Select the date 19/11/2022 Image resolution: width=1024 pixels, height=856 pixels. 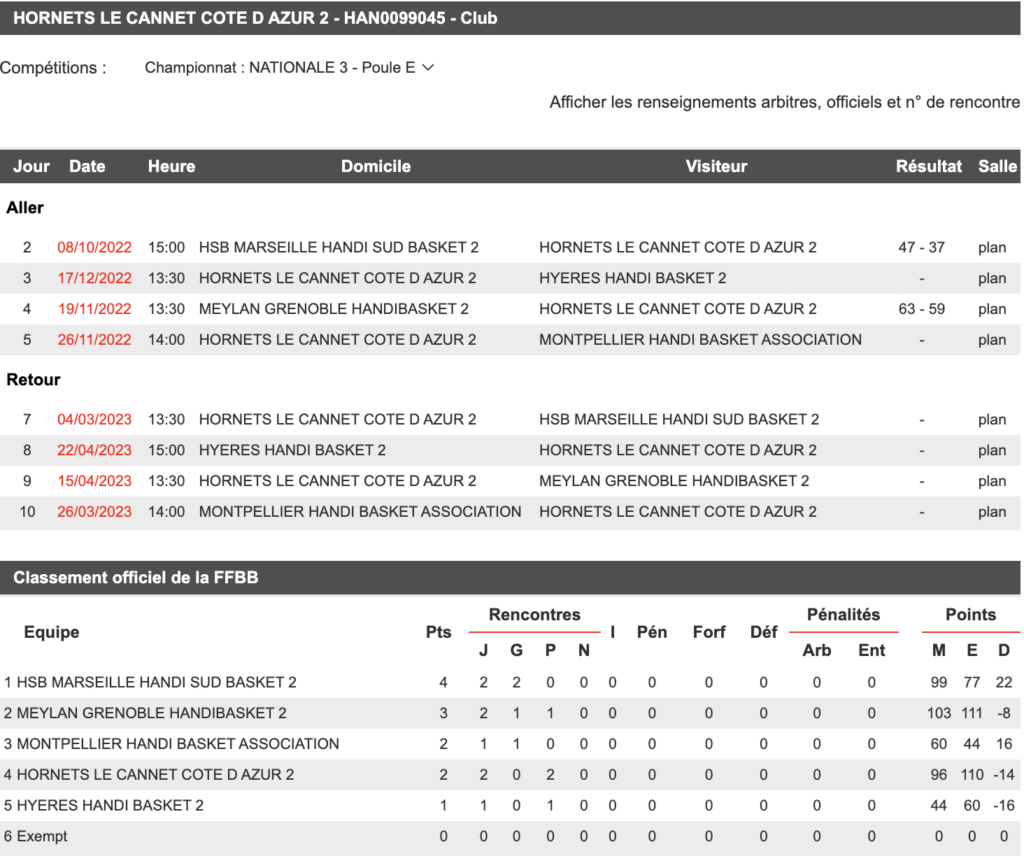(x=95, y=309)
